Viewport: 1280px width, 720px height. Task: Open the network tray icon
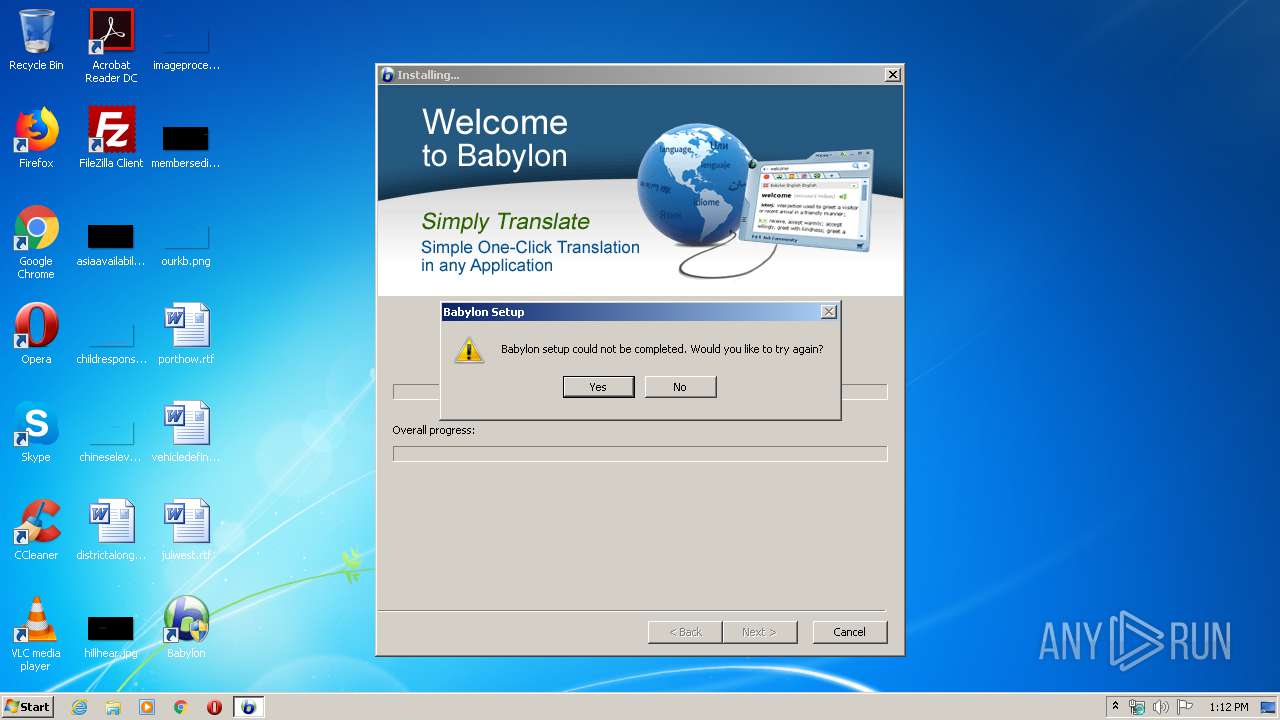[1137, 707]
